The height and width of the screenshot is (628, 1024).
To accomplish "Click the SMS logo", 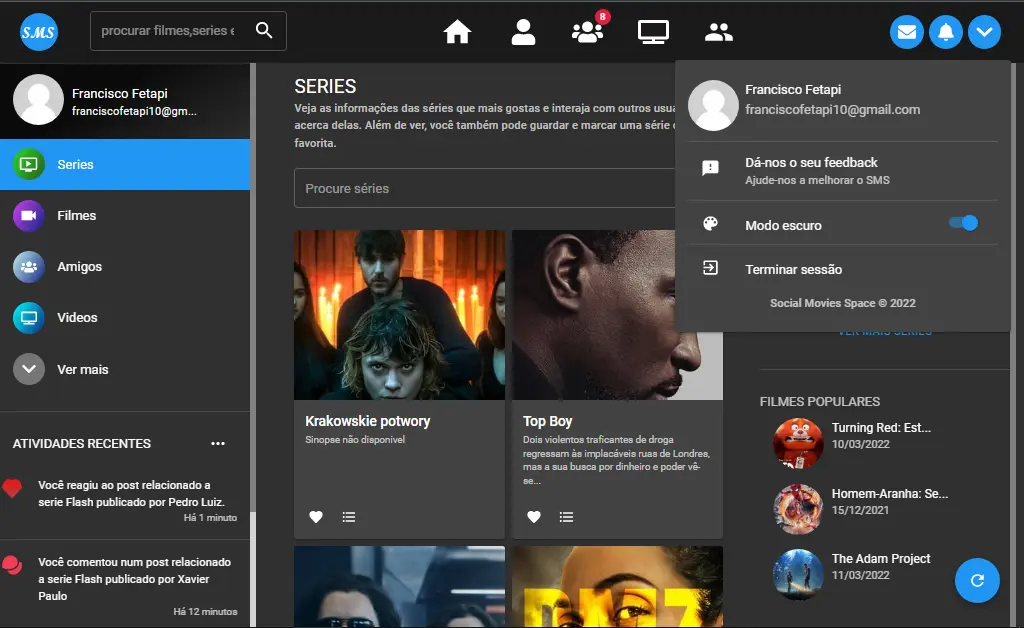I will click(x=39, y=31).
